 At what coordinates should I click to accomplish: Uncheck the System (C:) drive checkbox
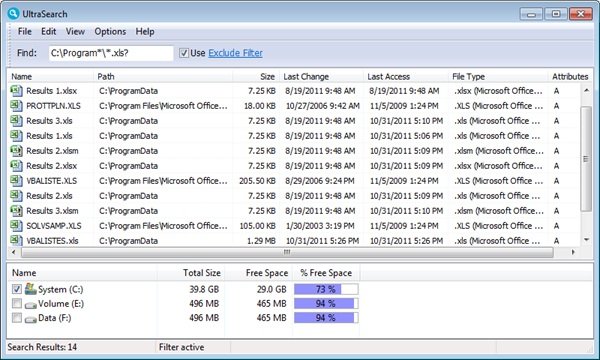tap(17, 289)
